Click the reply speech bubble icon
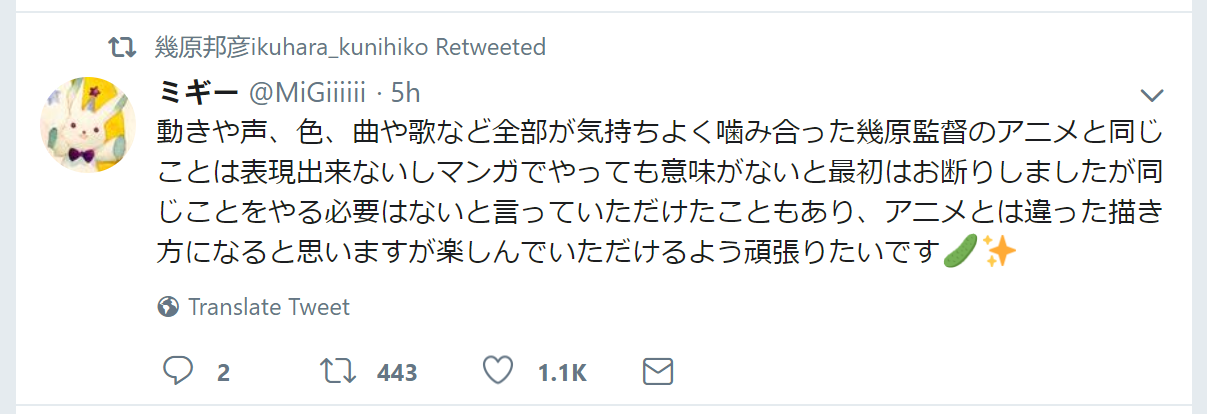The height and width of the screenshot is (414, 1207). pyautogui.click(x=177, y=372)
